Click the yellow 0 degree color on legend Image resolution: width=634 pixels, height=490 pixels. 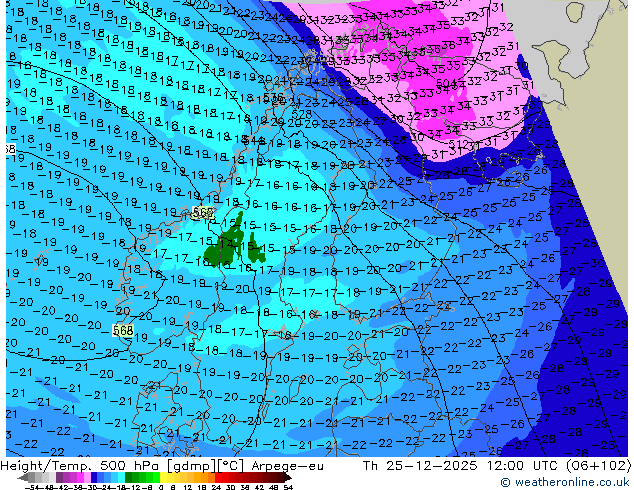(163, 478)
